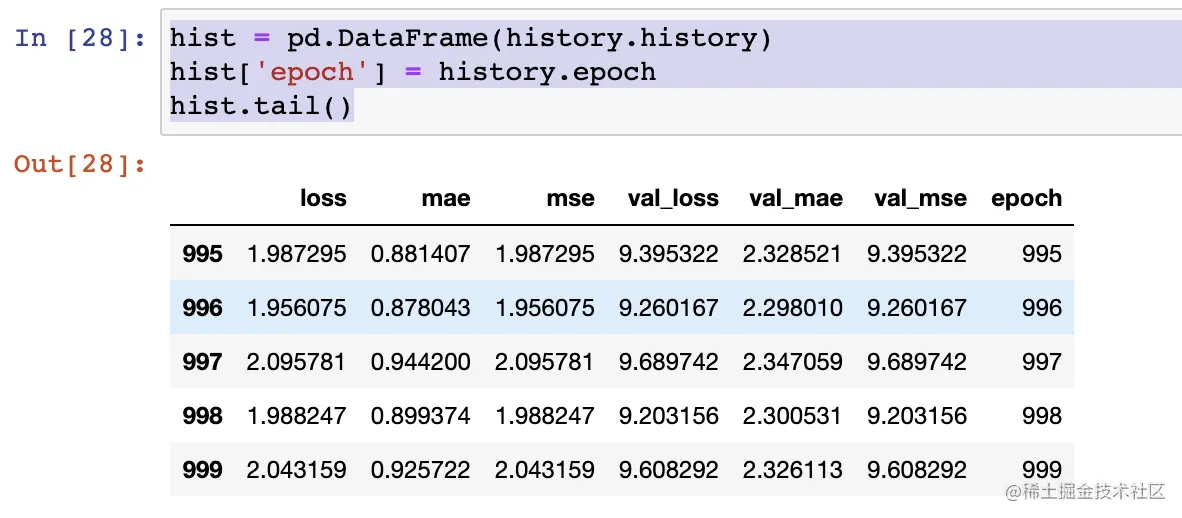
Task: Click the mae column header
Action: pos(446,198)
